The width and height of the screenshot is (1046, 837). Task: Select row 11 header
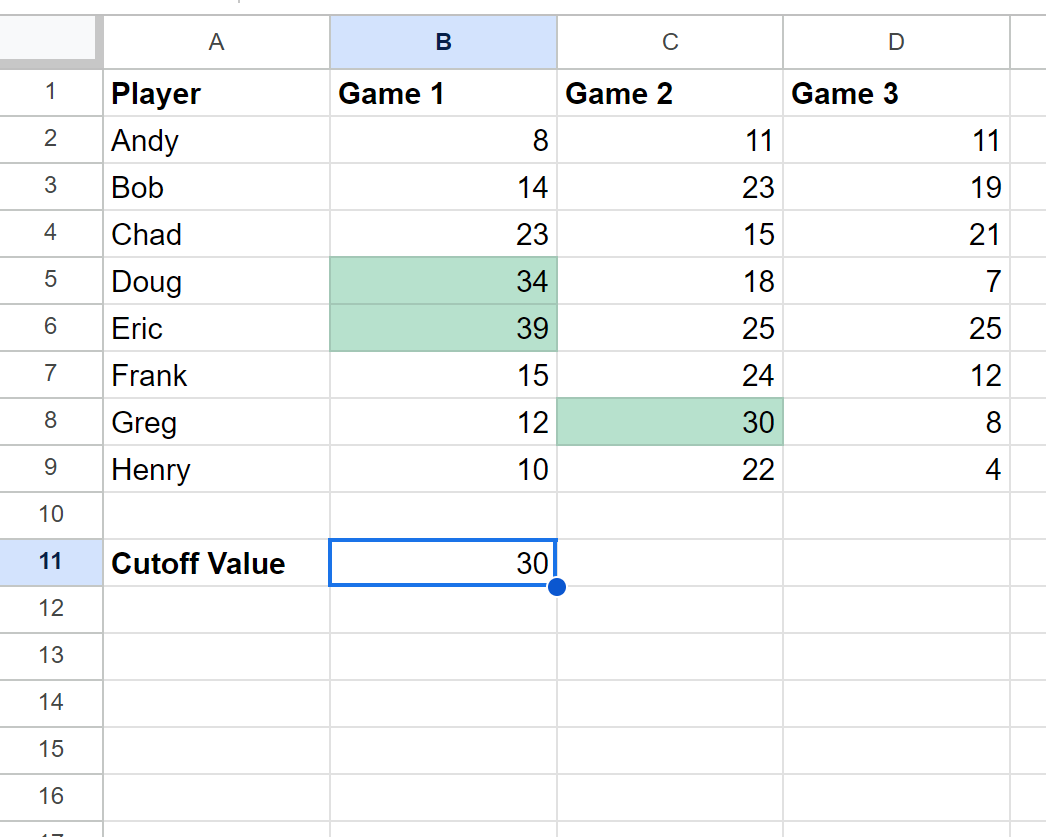click(51, 562)
